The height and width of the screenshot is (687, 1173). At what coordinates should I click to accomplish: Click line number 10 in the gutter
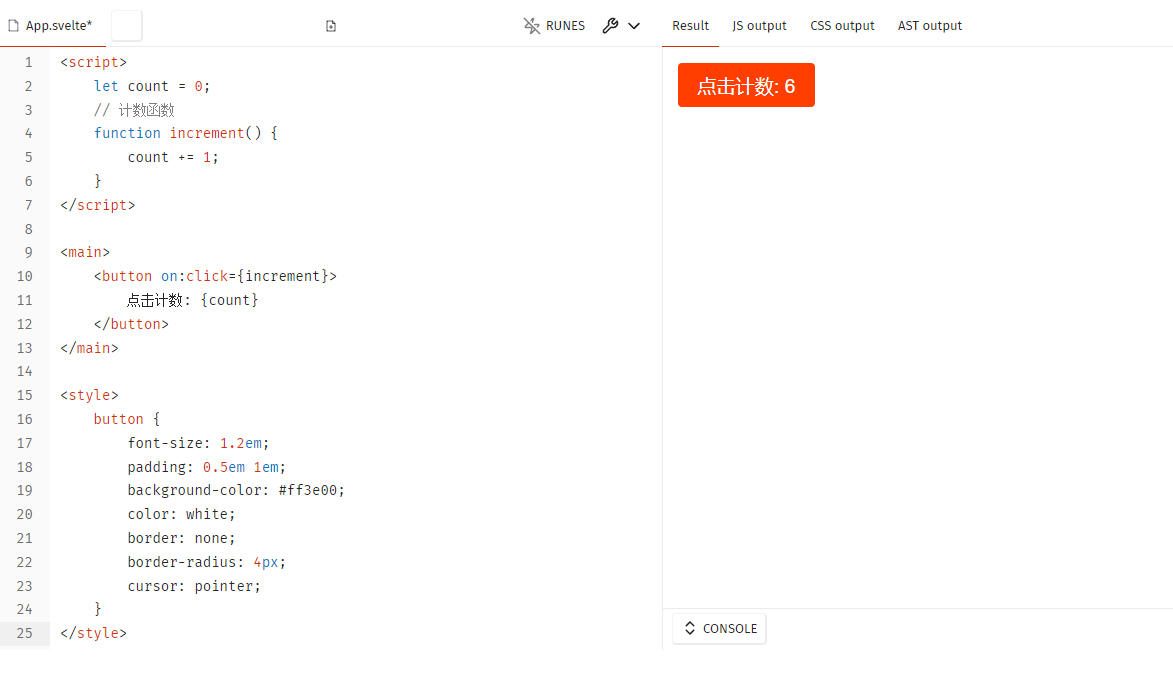(25, 276)
